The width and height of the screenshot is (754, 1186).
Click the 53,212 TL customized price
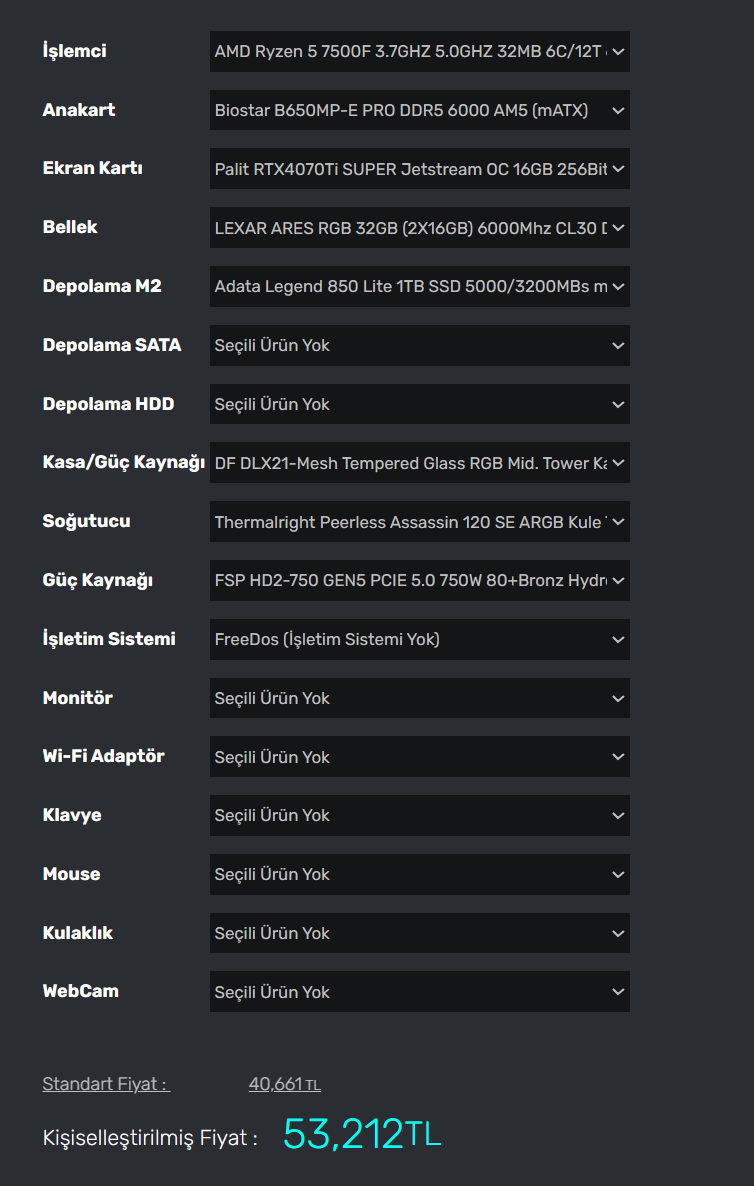361,1134
